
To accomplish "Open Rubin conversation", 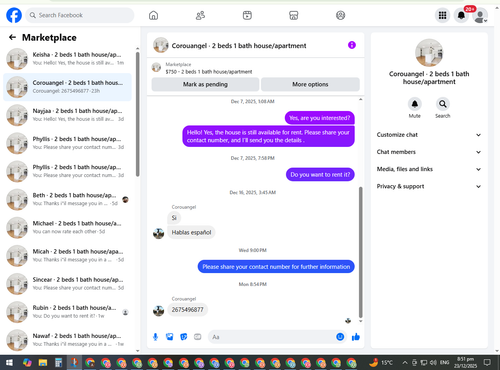I will (x=68, y=312).
